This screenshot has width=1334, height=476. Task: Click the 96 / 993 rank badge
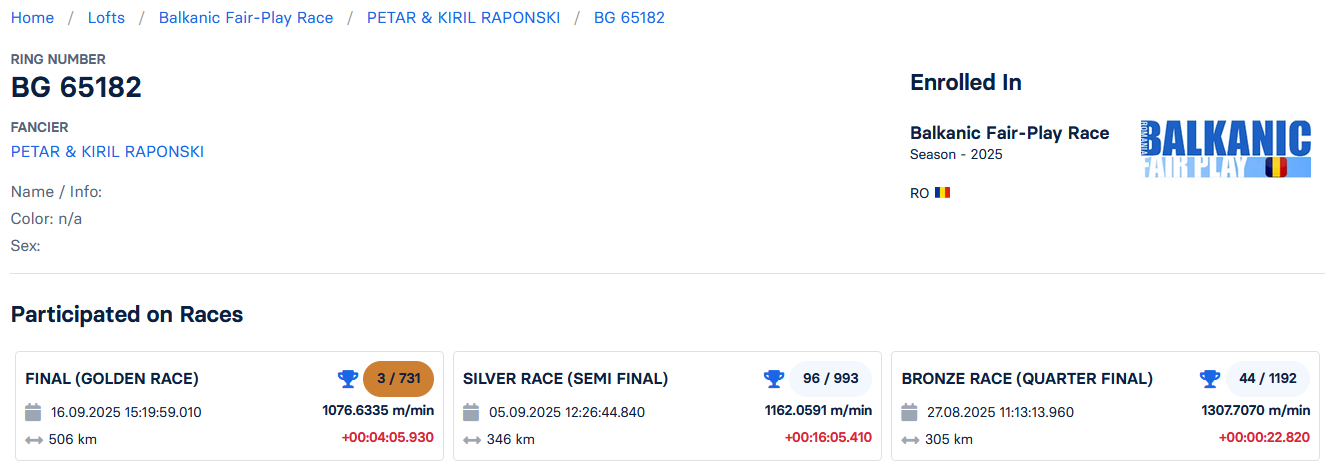click(830, 379)
